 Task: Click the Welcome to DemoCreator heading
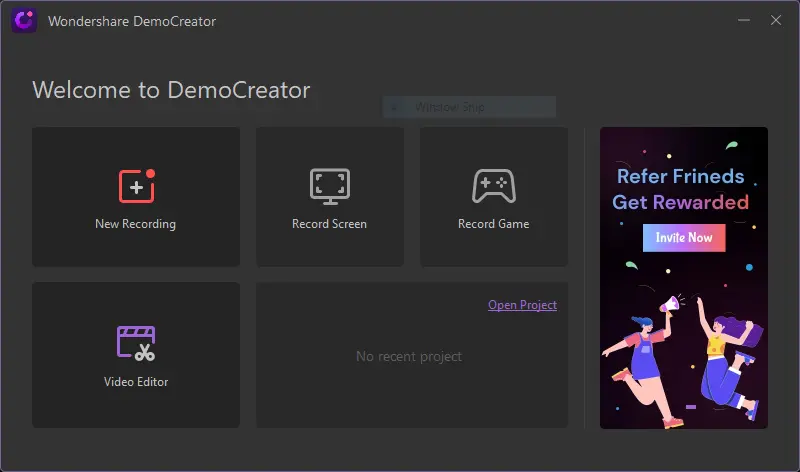pyautogui.click(x=171, y=90)
